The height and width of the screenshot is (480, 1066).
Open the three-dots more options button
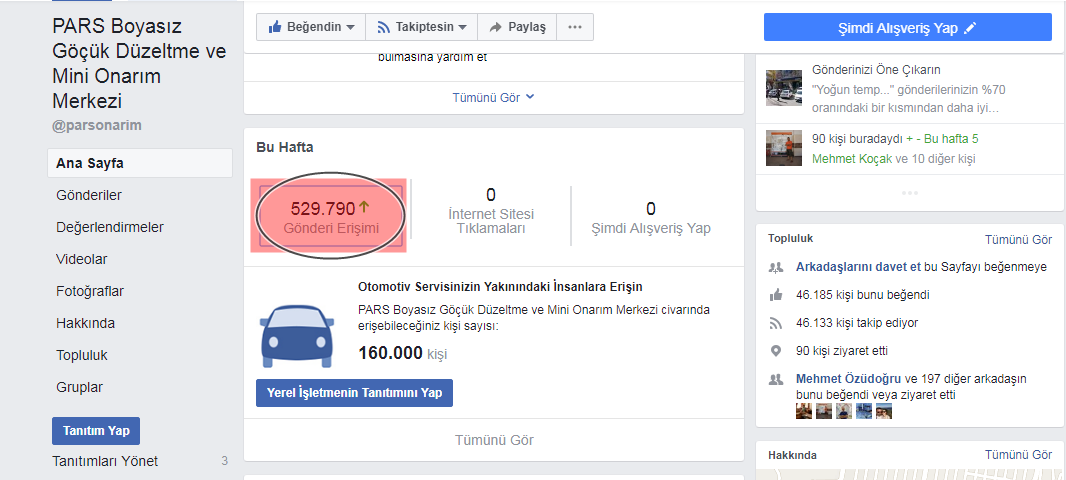(x=575, y=27)
